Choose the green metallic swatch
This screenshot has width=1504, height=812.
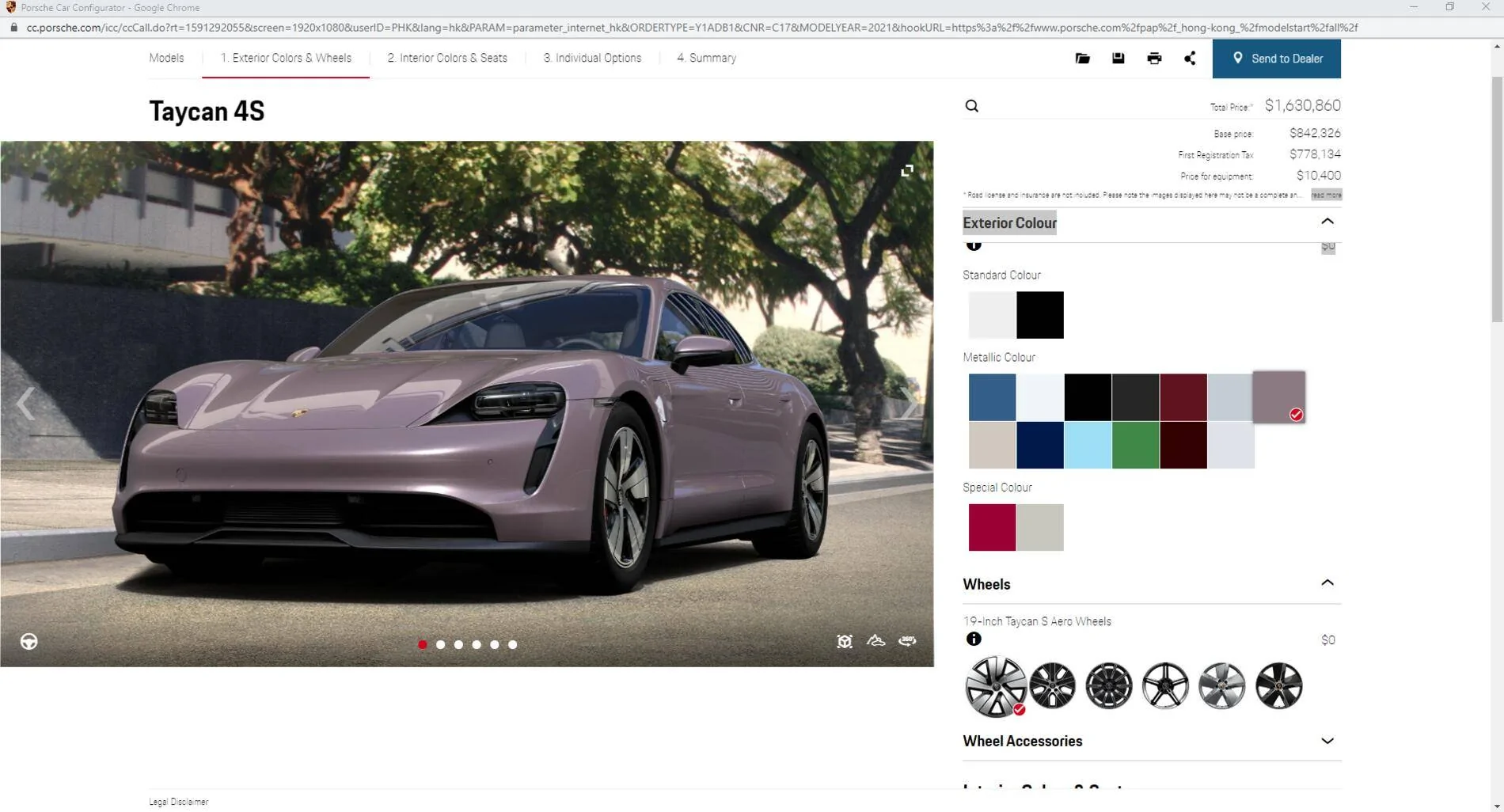click(1135, 445)
